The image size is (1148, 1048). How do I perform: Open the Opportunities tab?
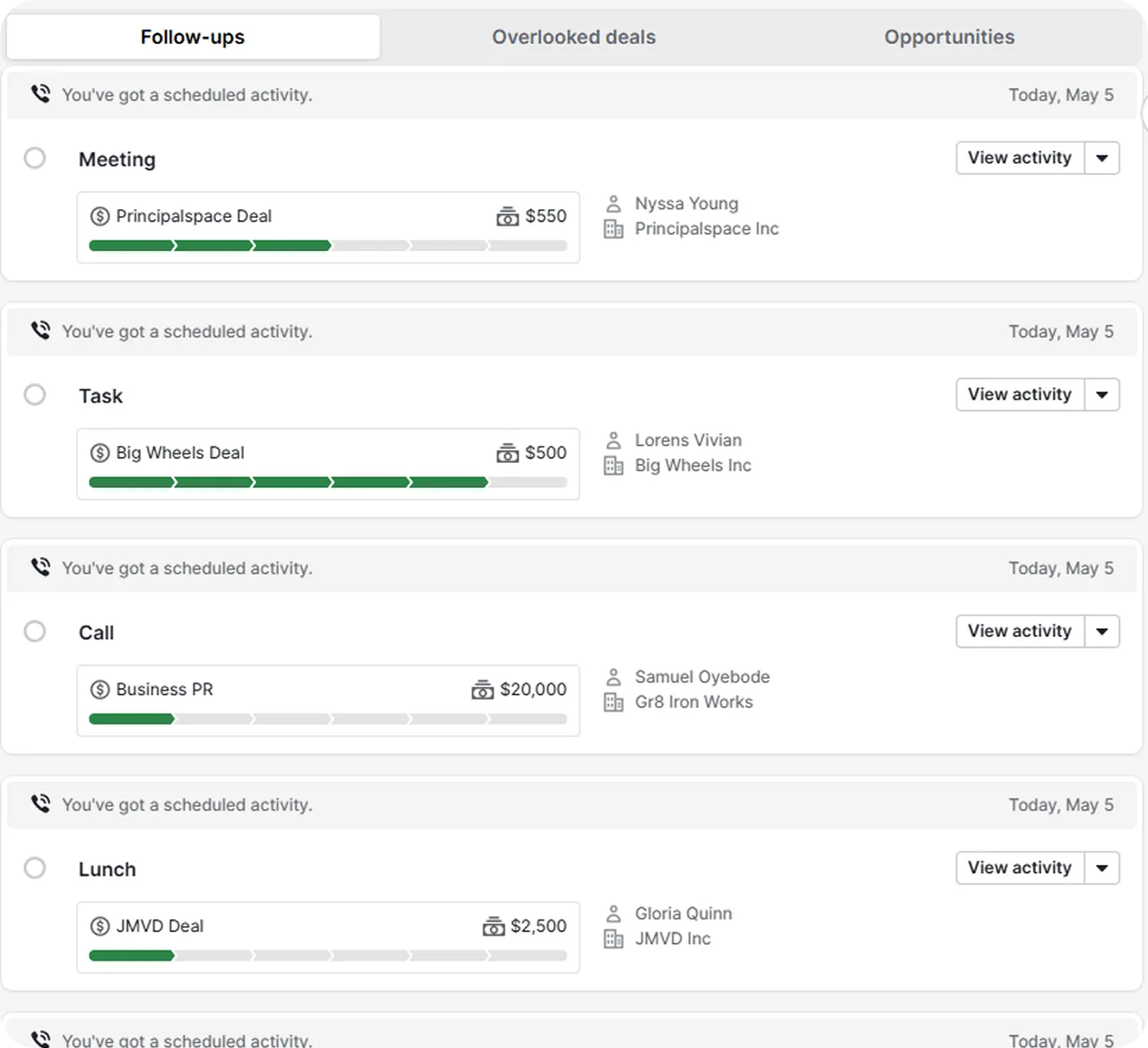pyautogui.click(x=950, y=37)
